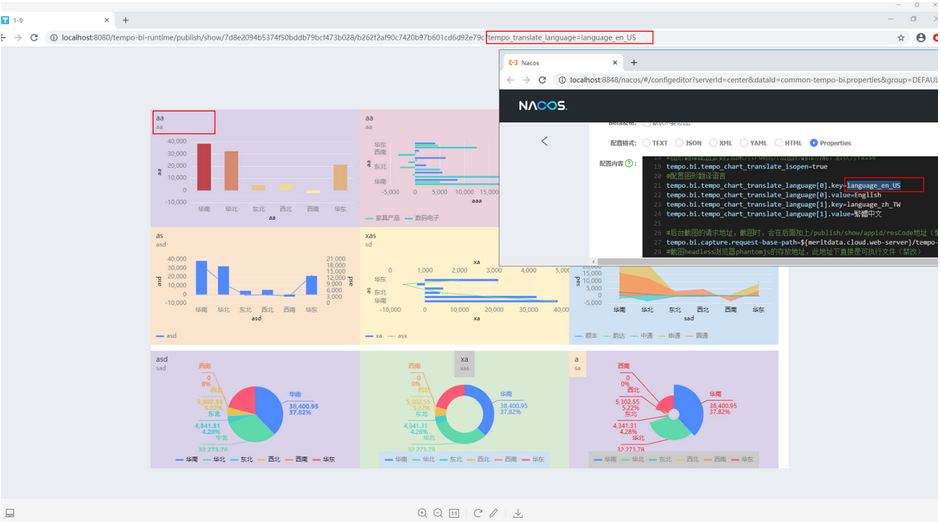Select the pencil edit icon in bottom toolbar

click(x=493, y=513)
